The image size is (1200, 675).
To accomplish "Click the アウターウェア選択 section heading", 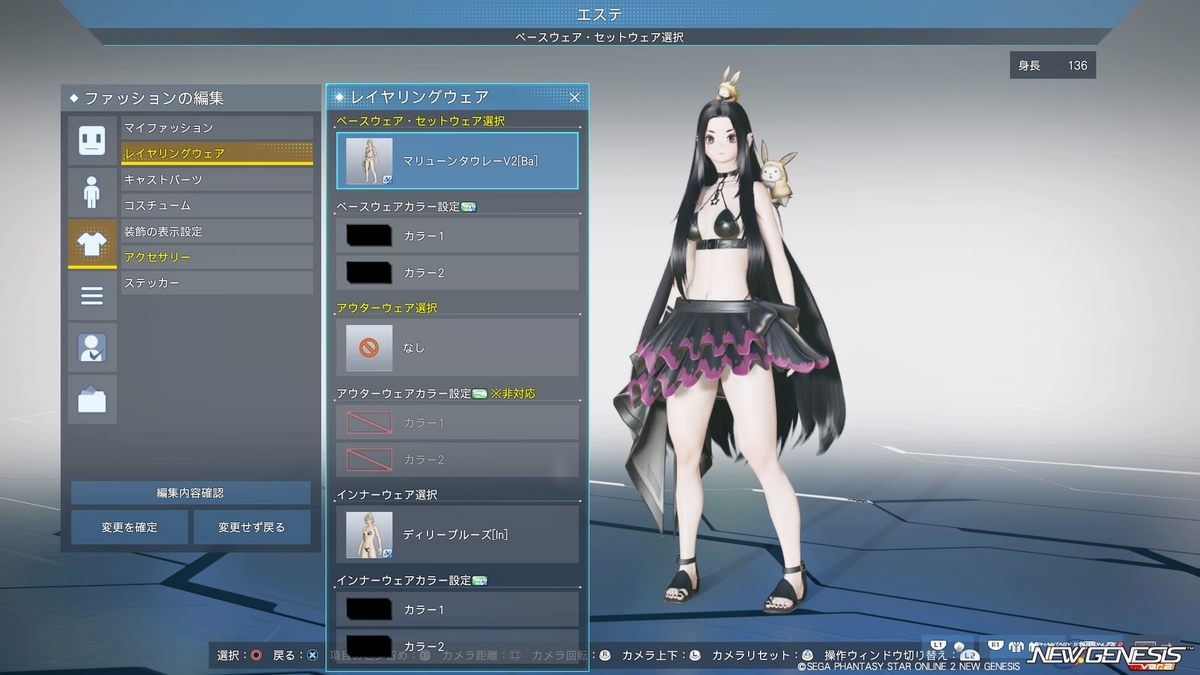I will [x=387, y=308].
